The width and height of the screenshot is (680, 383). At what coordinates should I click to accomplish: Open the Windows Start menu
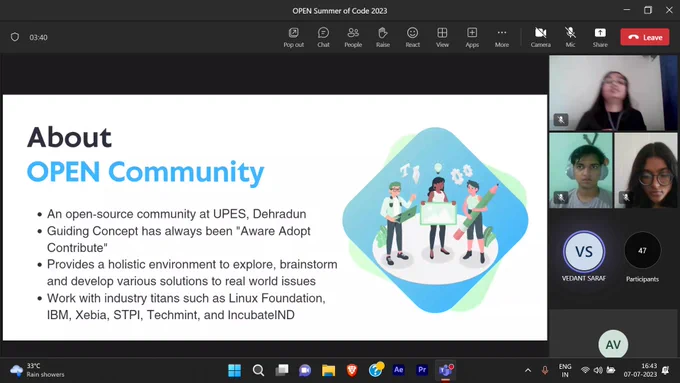pyautogui.click(x=234, y=370)
